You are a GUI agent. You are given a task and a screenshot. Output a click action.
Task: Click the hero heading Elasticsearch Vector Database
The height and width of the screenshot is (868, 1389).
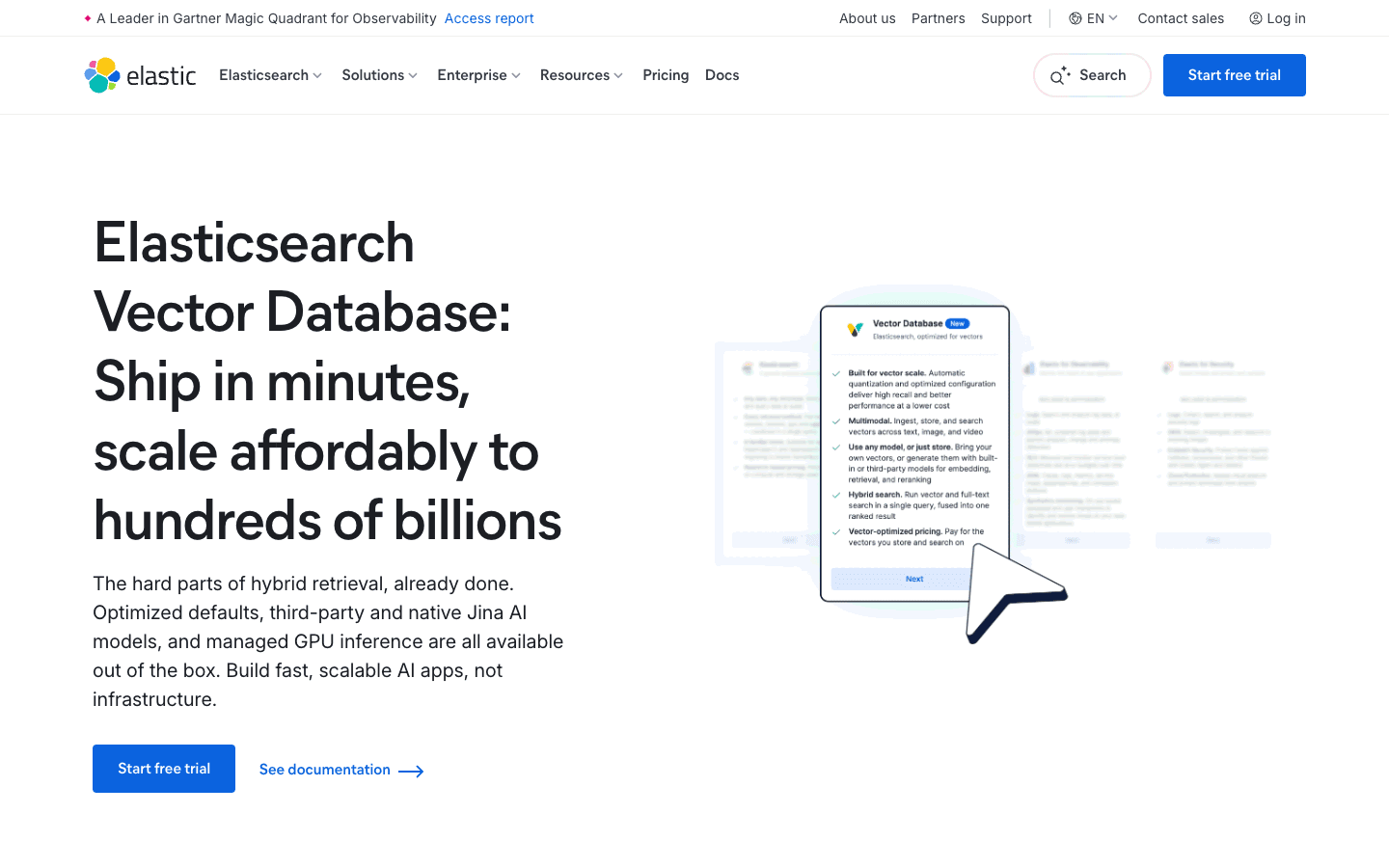(x=328, y=381)
